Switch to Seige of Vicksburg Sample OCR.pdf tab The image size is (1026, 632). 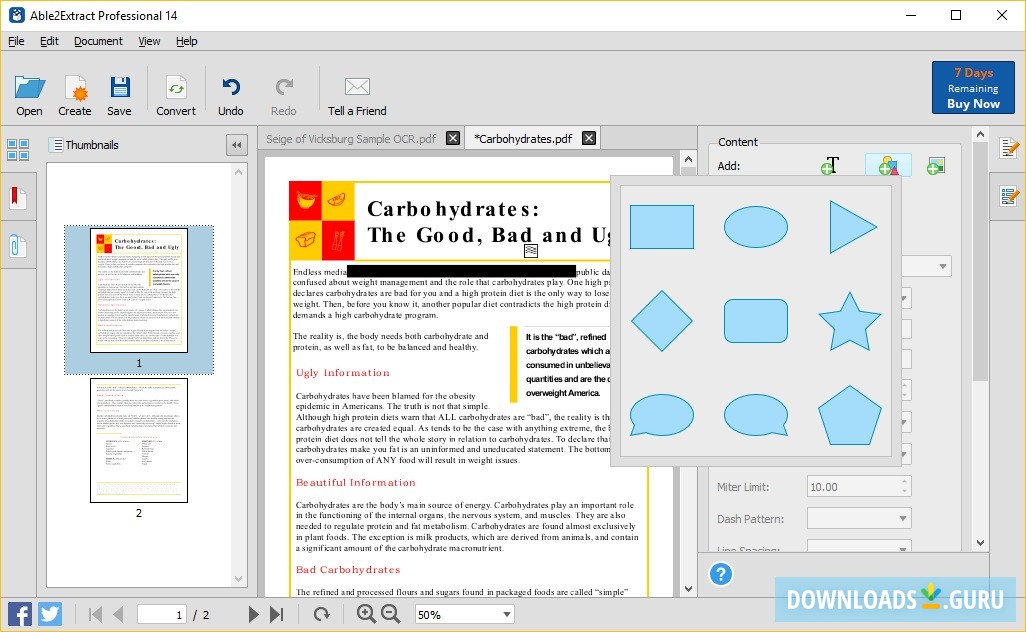[351, 139]
